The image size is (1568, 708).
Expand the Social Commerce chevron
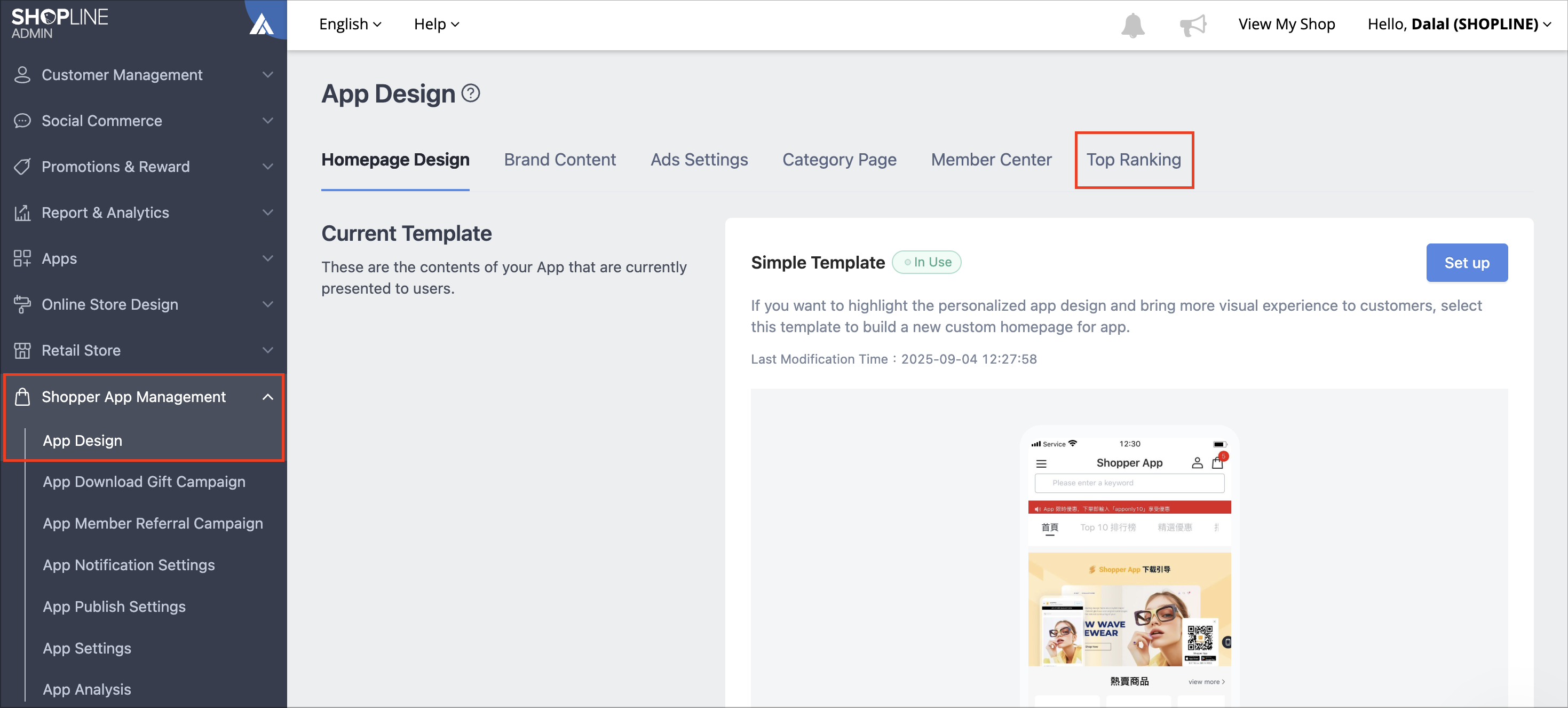pyautogui.click(x=268, y=121)
